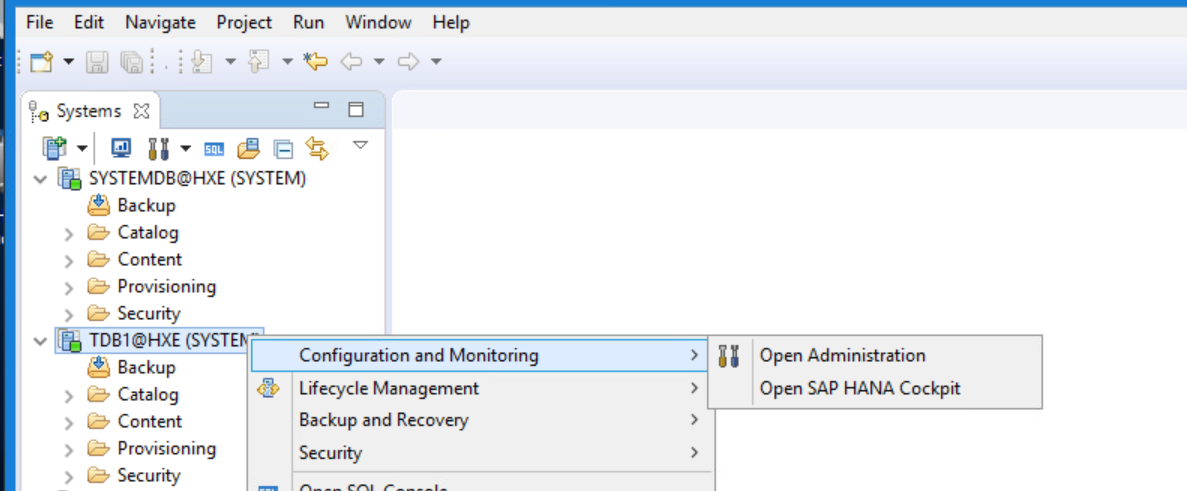The width and height of the screenshot is (1187, 491).
Task: Select Catalog folder under SYSTEMDB@HXE
Action: [x=148, y=232]
